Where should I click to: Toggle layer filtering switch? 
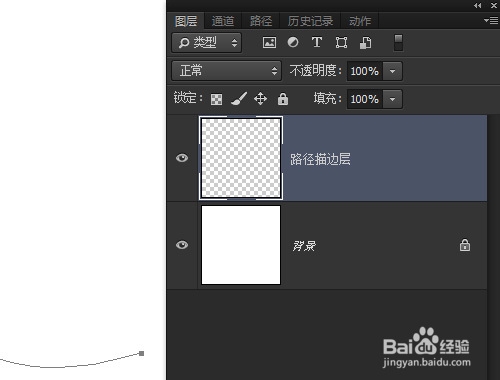tap(398, 43)
